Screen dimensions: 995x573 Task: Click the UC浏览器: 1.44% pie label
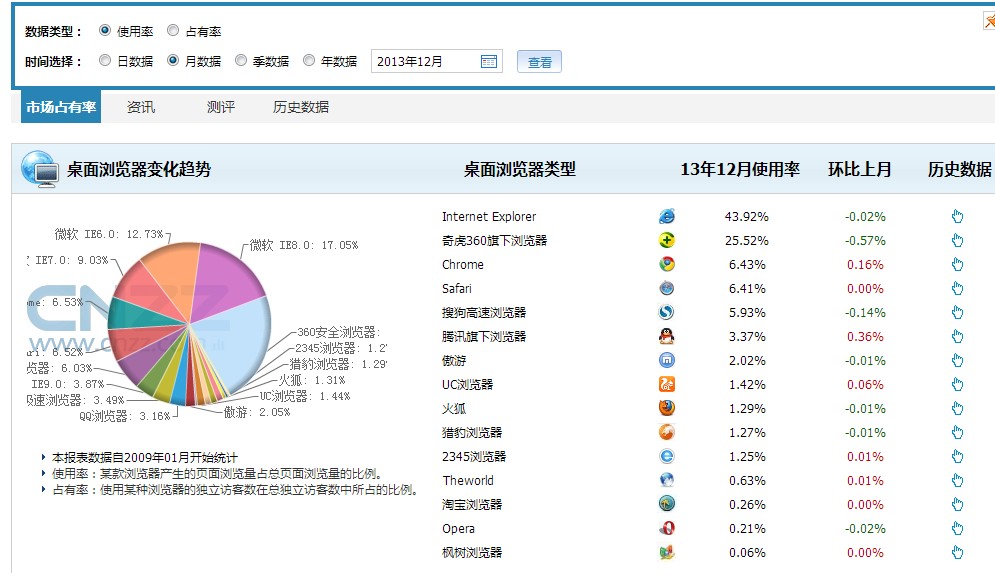(305, 397)
